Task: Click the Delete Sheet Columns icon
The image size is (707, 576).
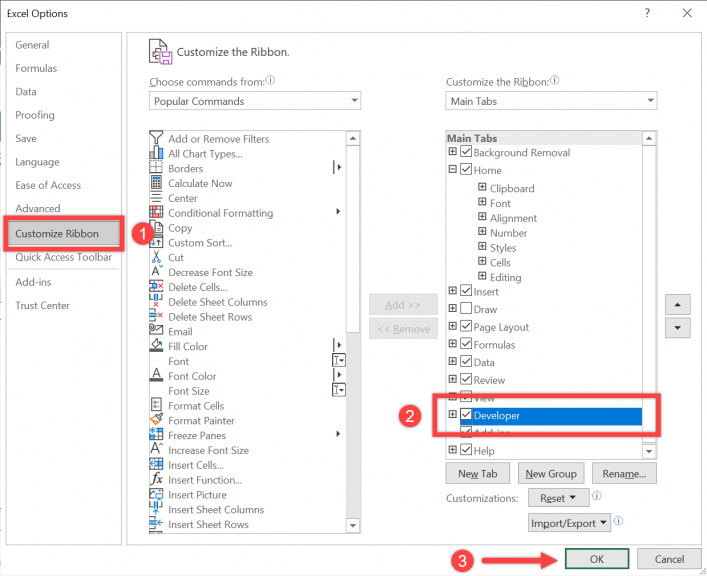Action: point(156,301)
